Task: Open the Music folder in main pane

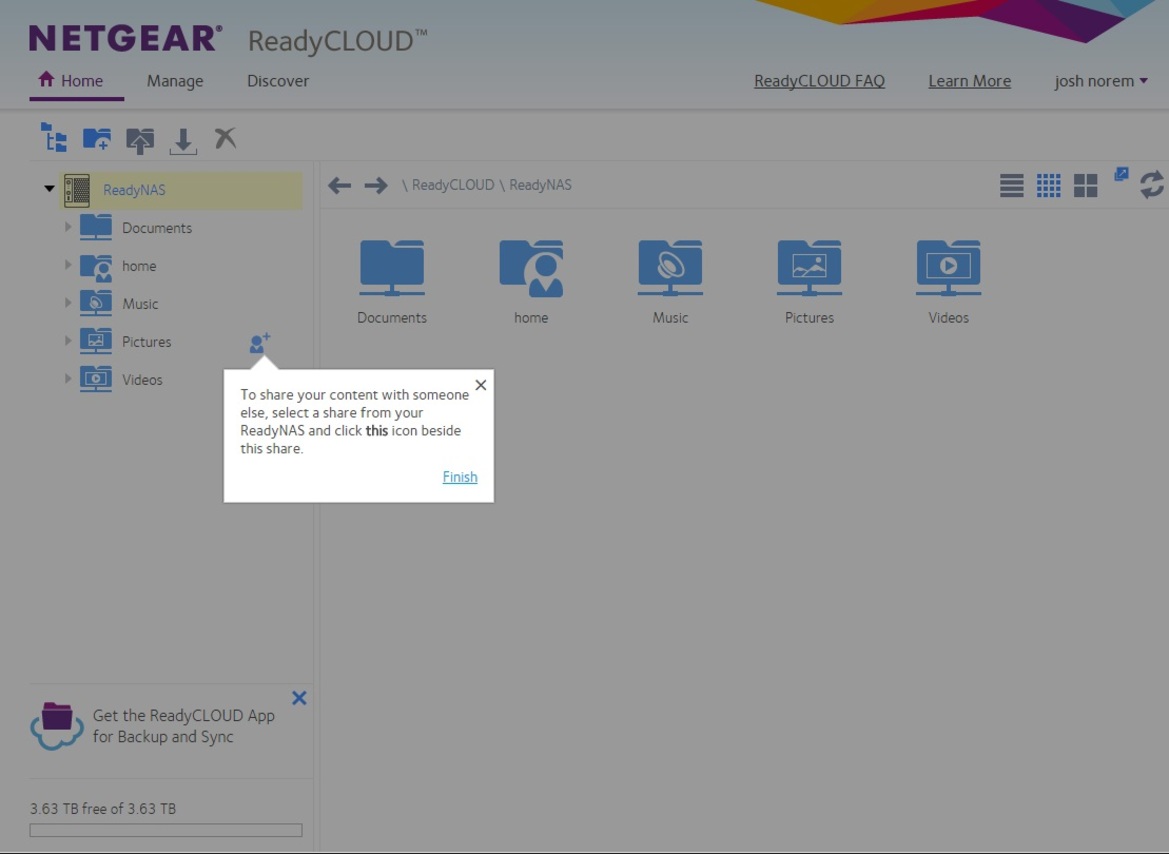Action: point(670,282)
